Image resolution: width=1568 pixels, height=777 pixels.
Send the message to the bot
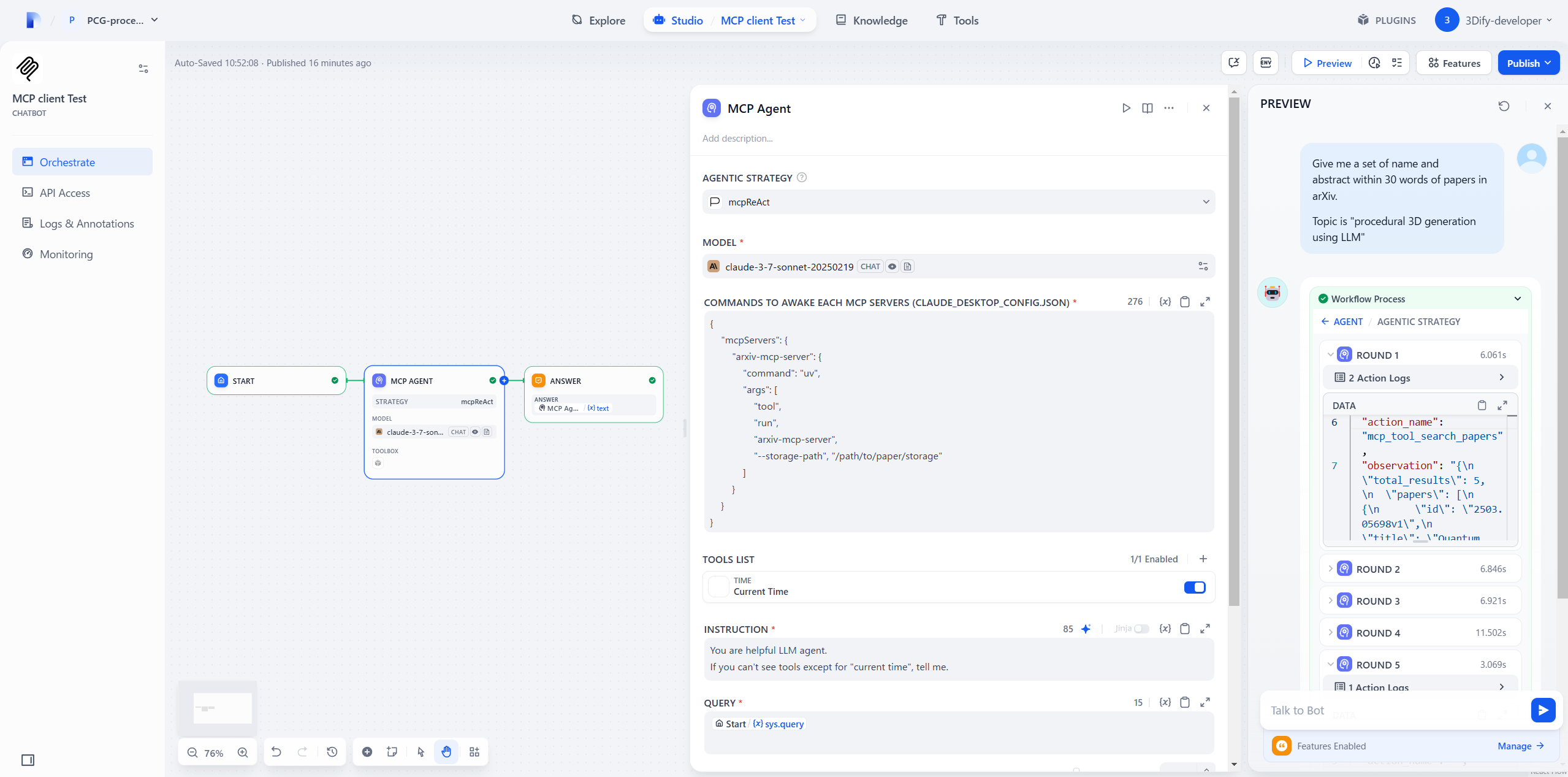coord(1542,710)
